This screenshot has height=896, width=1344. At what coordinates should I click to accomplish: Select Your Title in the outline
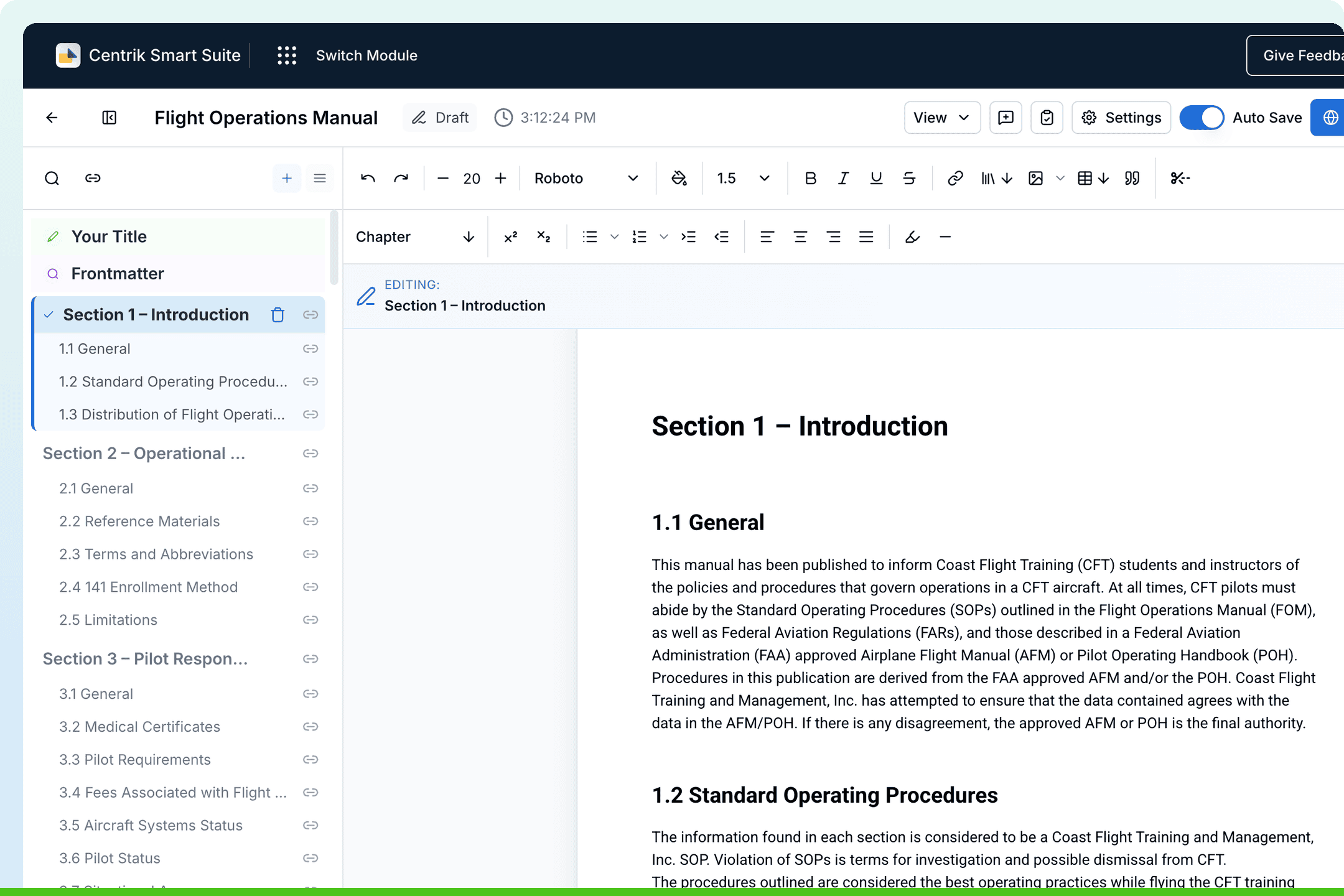click(178, 236)
